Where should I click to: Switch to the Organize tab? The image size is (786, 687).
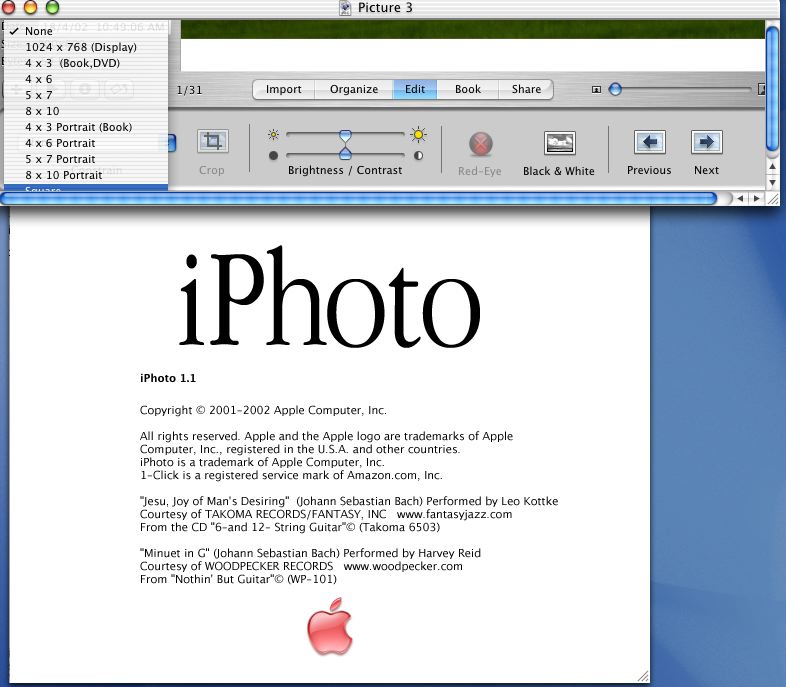[x=354, y=89]
